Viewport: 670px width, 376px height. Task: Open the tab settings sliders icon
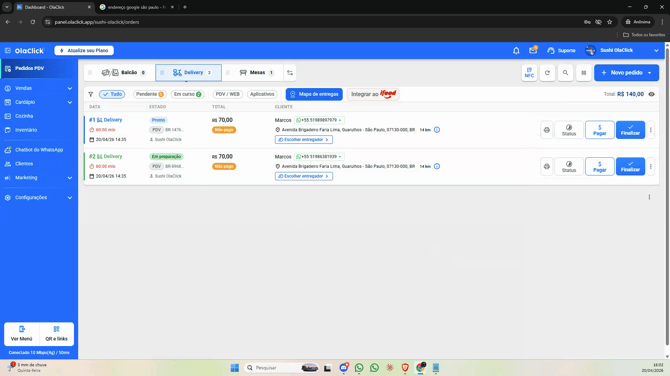point(290,73)
